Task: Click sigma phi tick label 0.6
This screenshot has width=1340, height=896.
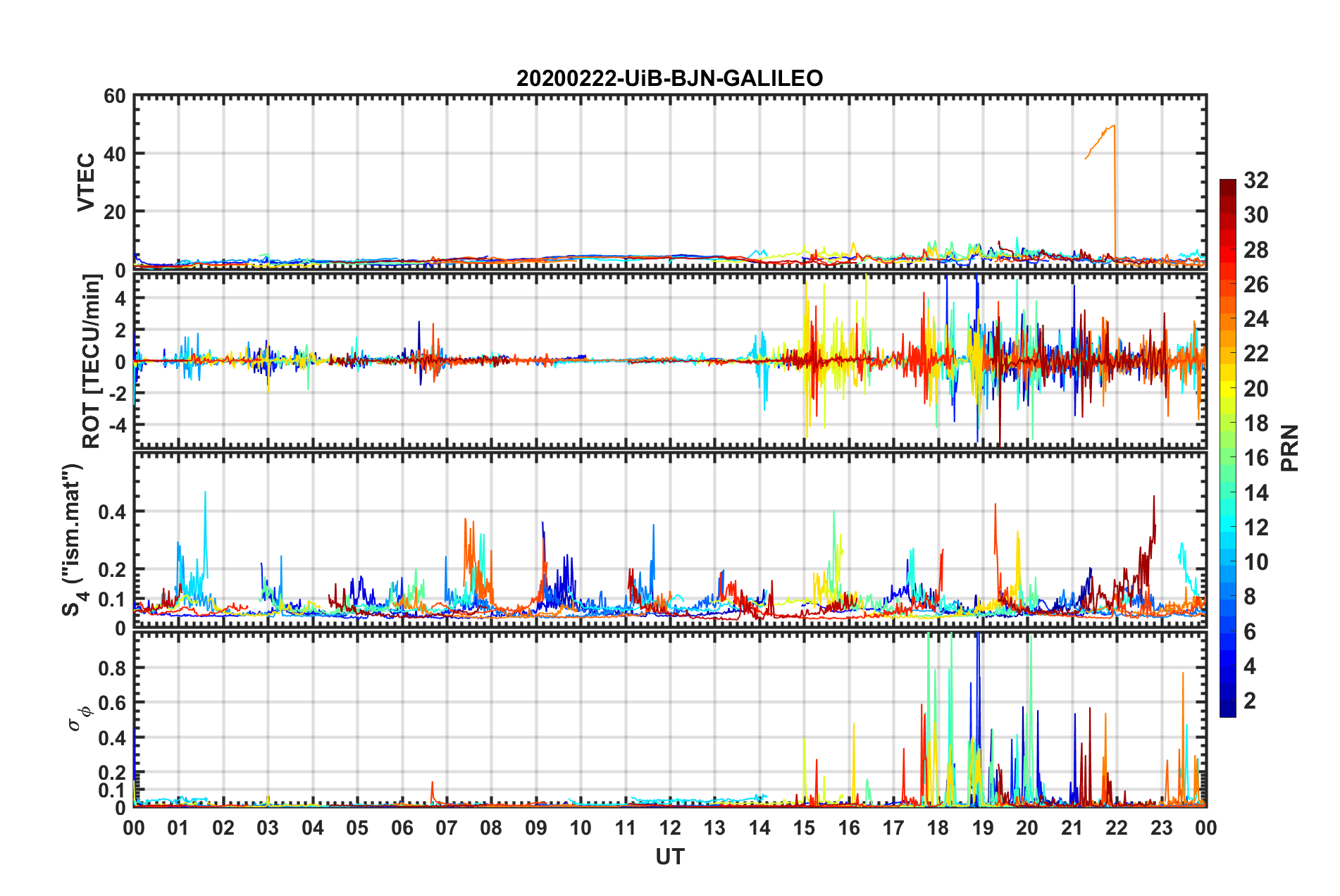Action: (x=112, y=703)
